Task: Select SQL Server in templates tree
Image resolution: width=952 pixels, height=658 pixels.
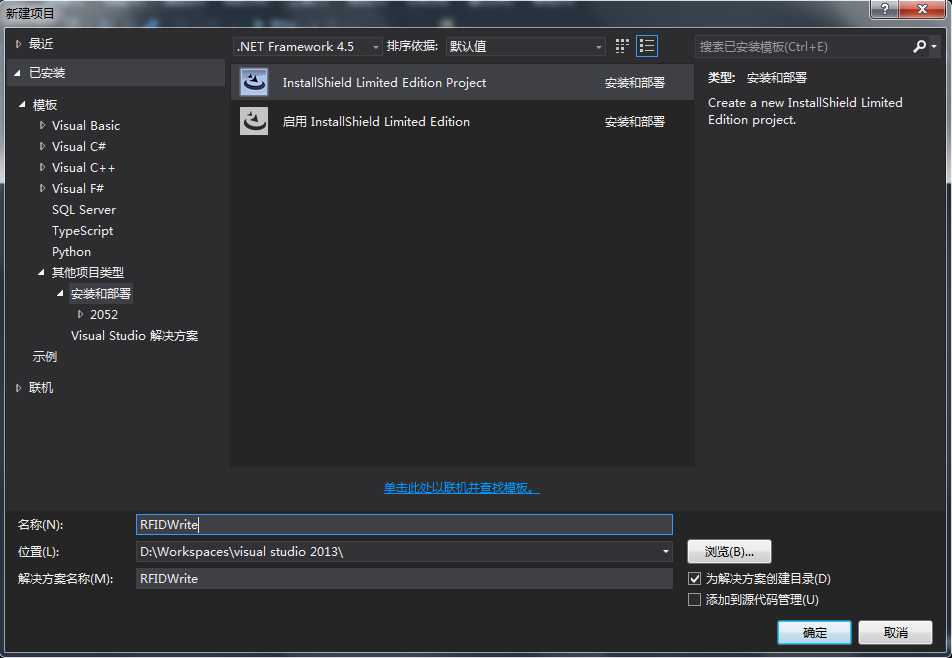Action: [x=84, y=209]
